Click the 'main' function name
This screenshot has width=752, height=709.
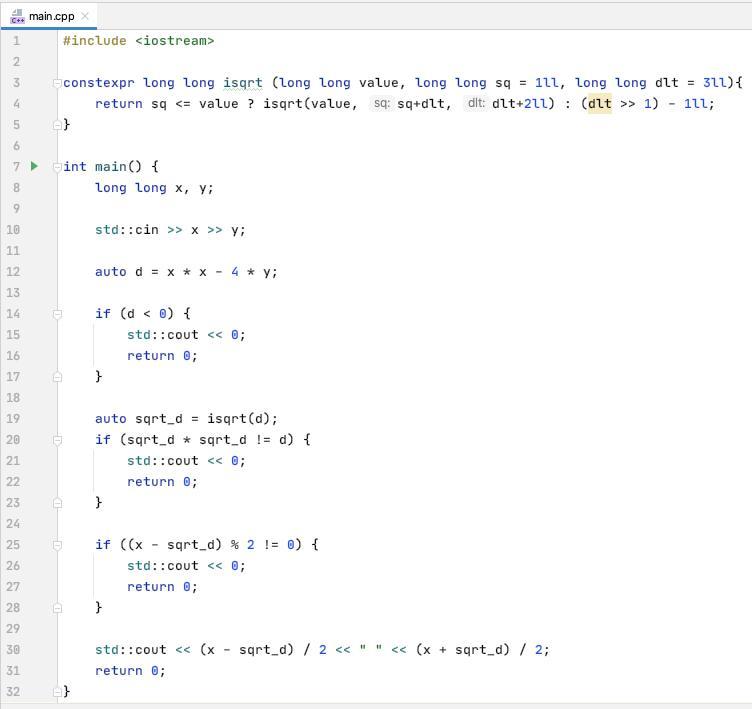111,166
